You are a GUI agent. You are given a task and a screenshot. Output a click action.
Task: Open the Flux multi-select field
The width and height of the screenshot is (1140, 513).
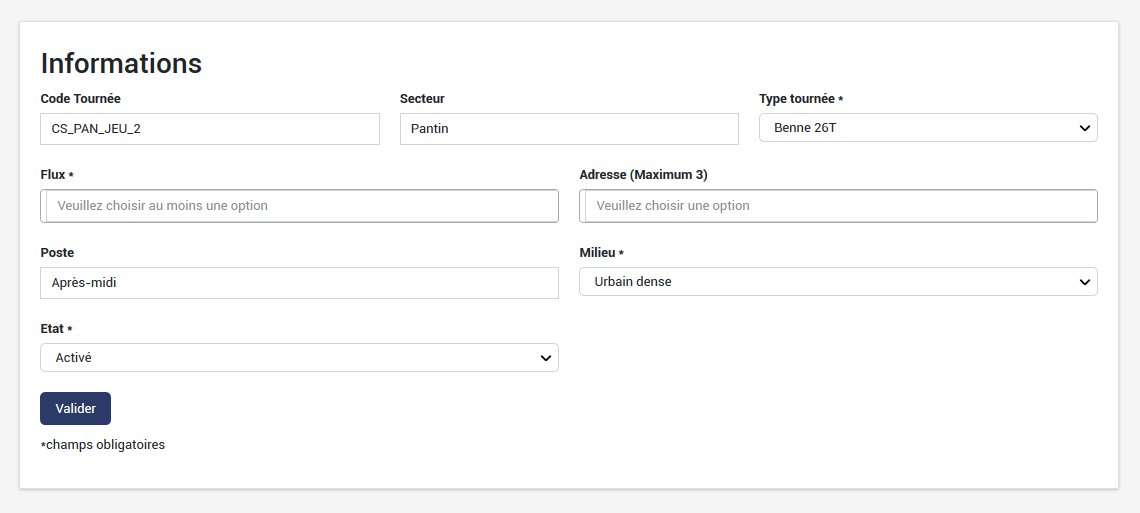(x=300, y=206)
